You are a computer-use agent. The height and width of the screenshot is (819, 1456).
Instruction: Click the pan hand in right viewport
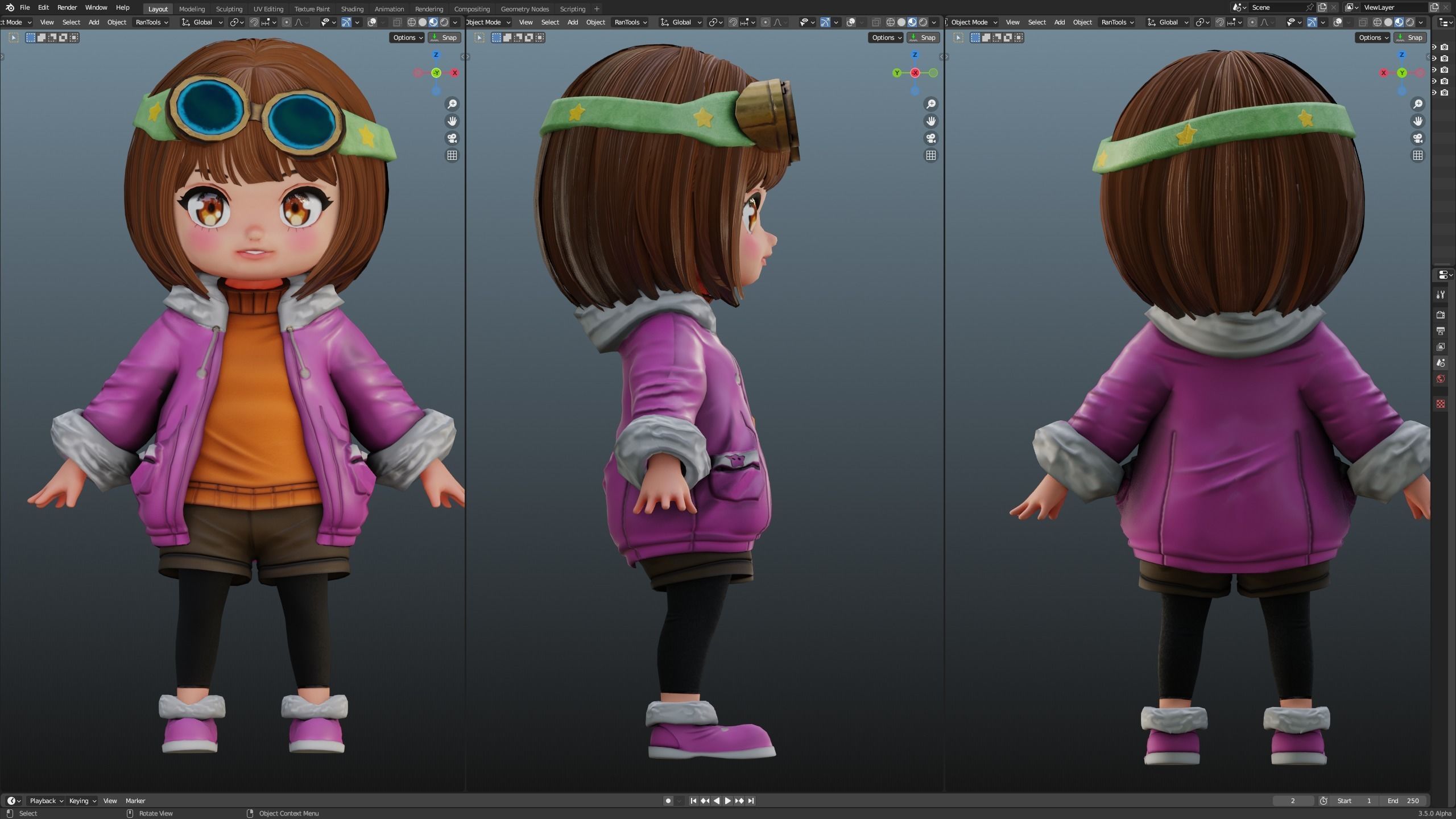pyautogui.click(x=1418, y=121)
